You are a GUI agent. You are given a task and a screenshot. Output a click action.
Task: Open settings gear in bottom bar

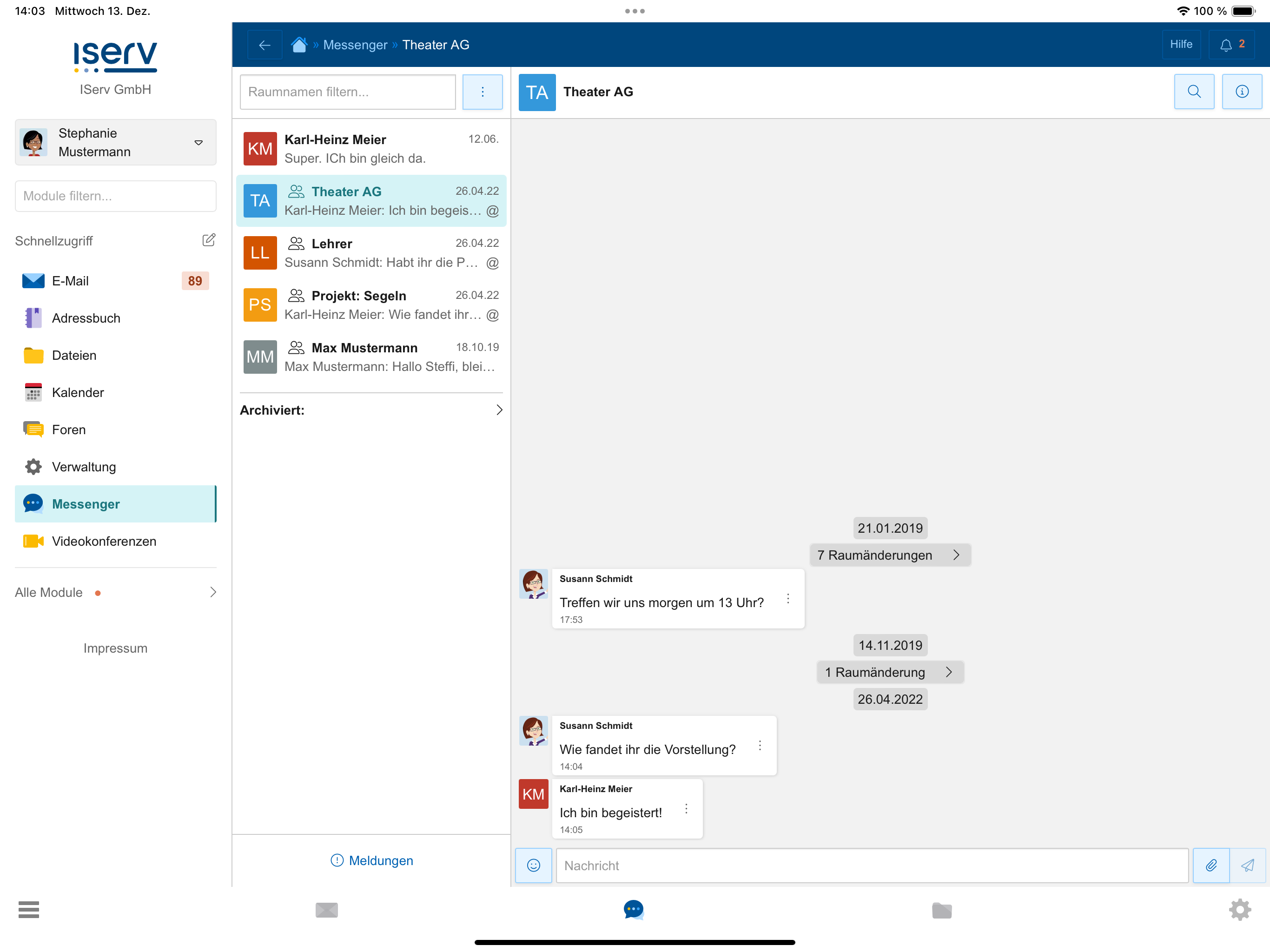[x=1240, y=910]
